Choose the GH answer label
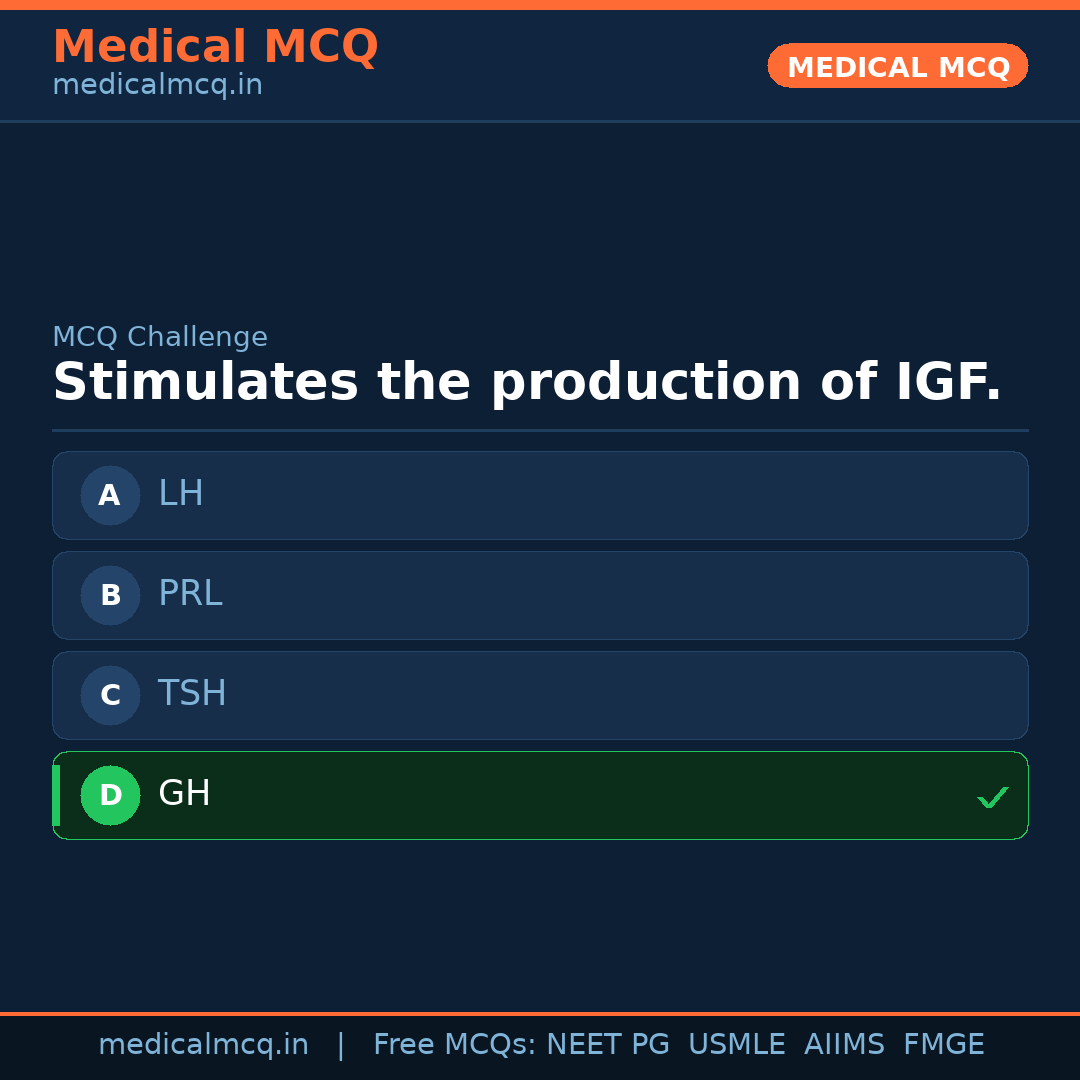This screenshot has height=1080, width=1080. tap(184, 794)
